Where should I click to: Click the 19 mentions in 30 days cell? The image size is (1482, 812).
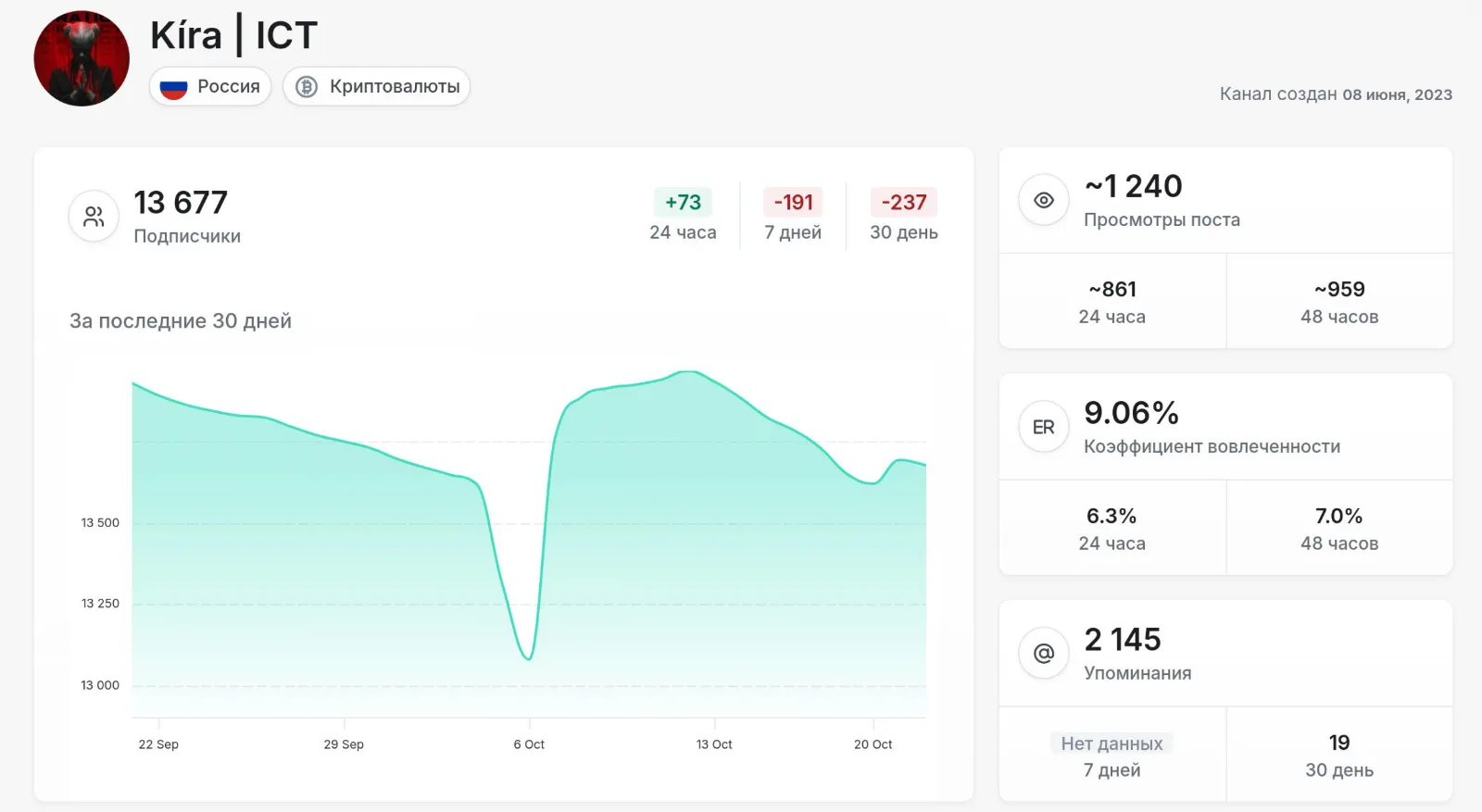click(x=1339, y=756)
